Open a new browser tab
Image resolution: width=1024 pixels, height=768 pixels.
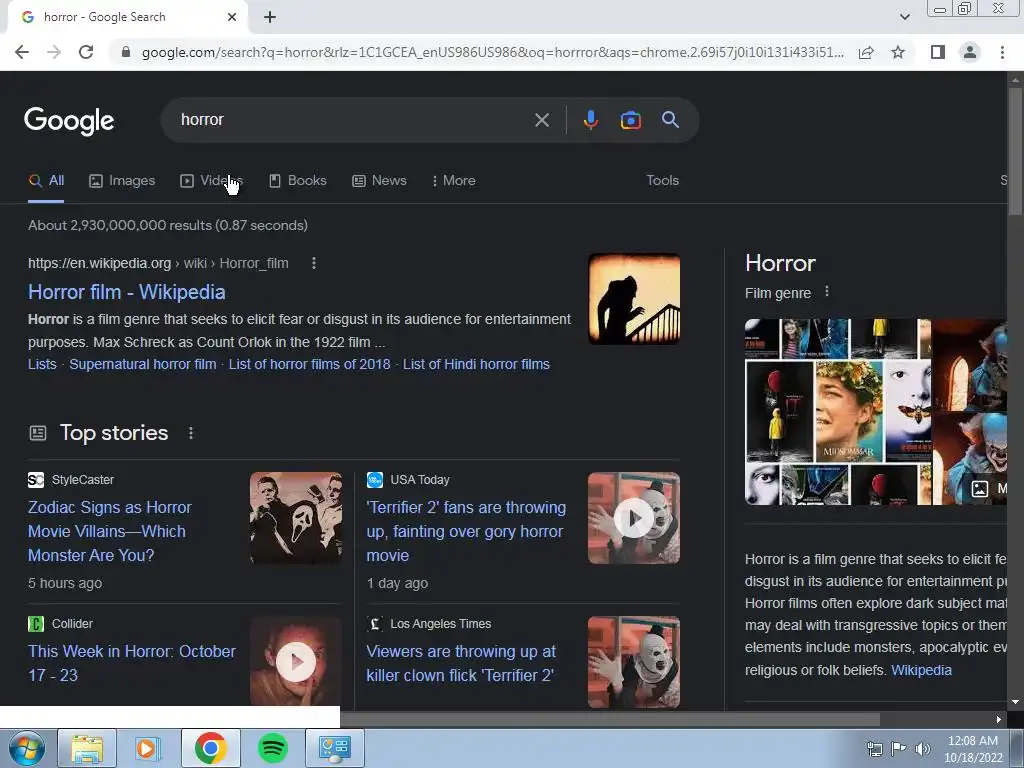coord(270,18)
